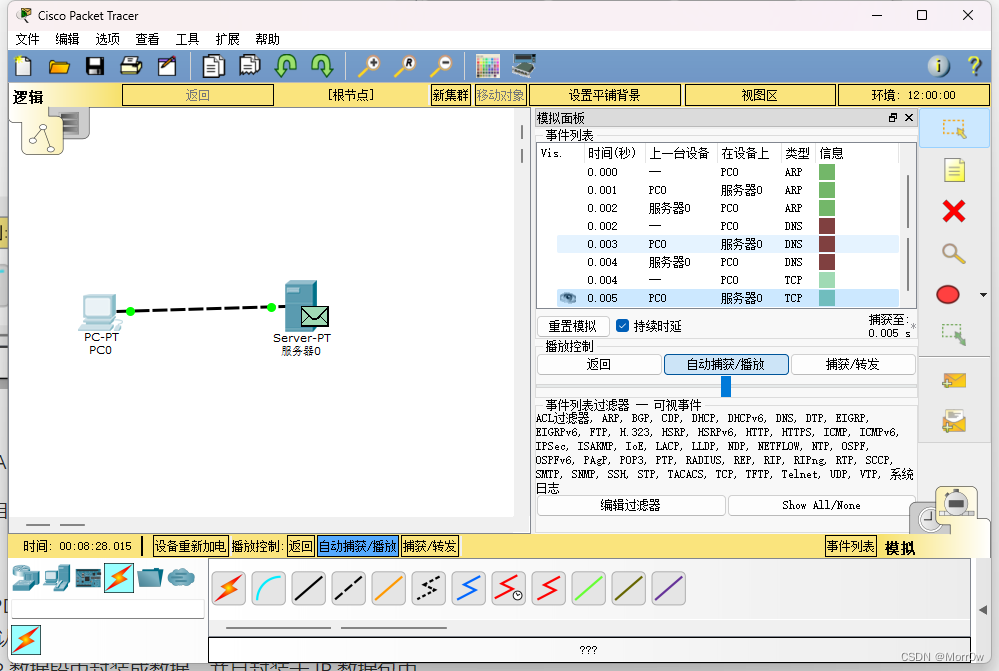Select the green octal cable
This screenshot has width=999, height=671.
[x=589, y=588]
